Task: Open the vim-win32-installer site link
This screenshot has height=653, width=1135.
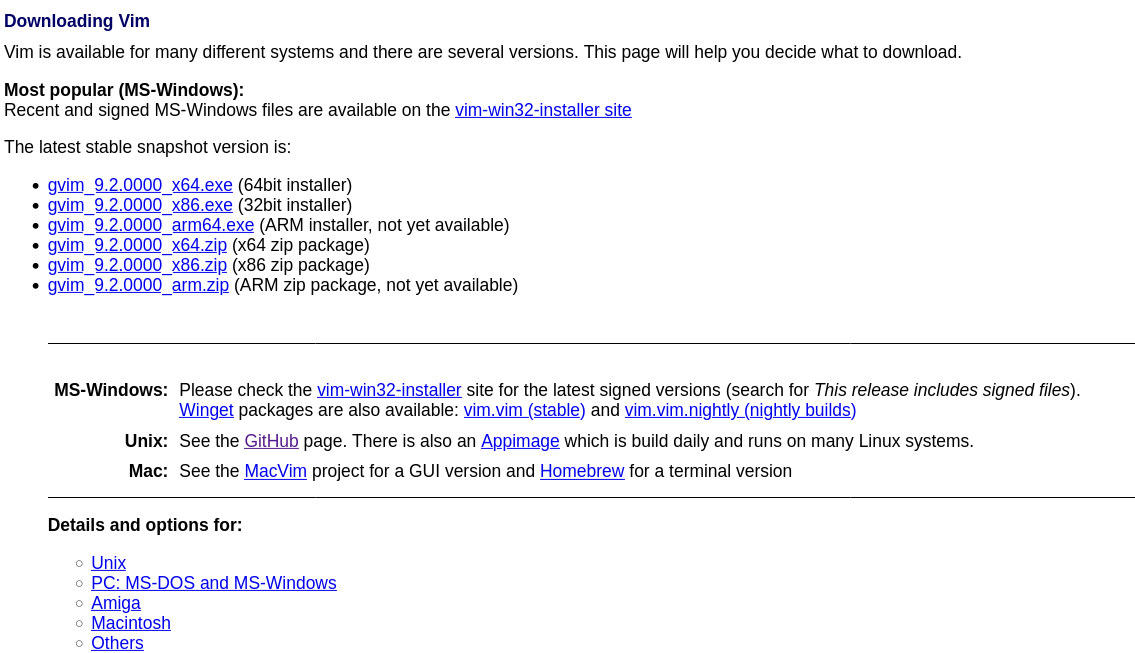Action: (543, 110)
